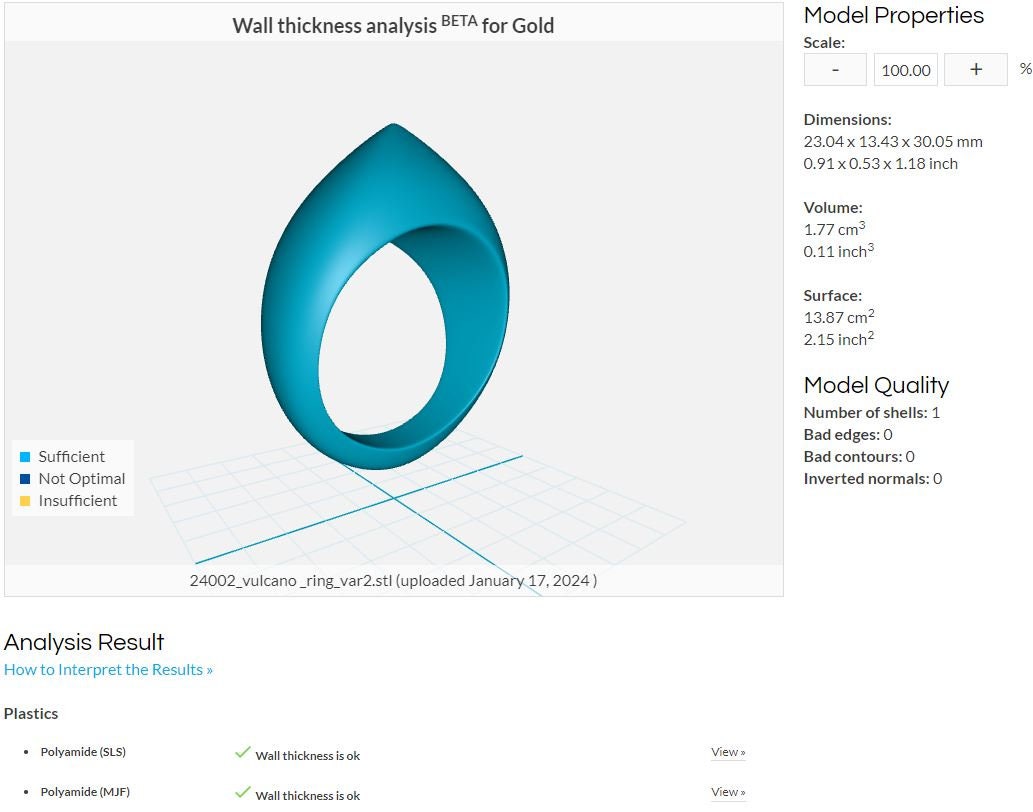
Task: Click the Sufficient light blue legend swatch
Action: [x=25, y=456]
